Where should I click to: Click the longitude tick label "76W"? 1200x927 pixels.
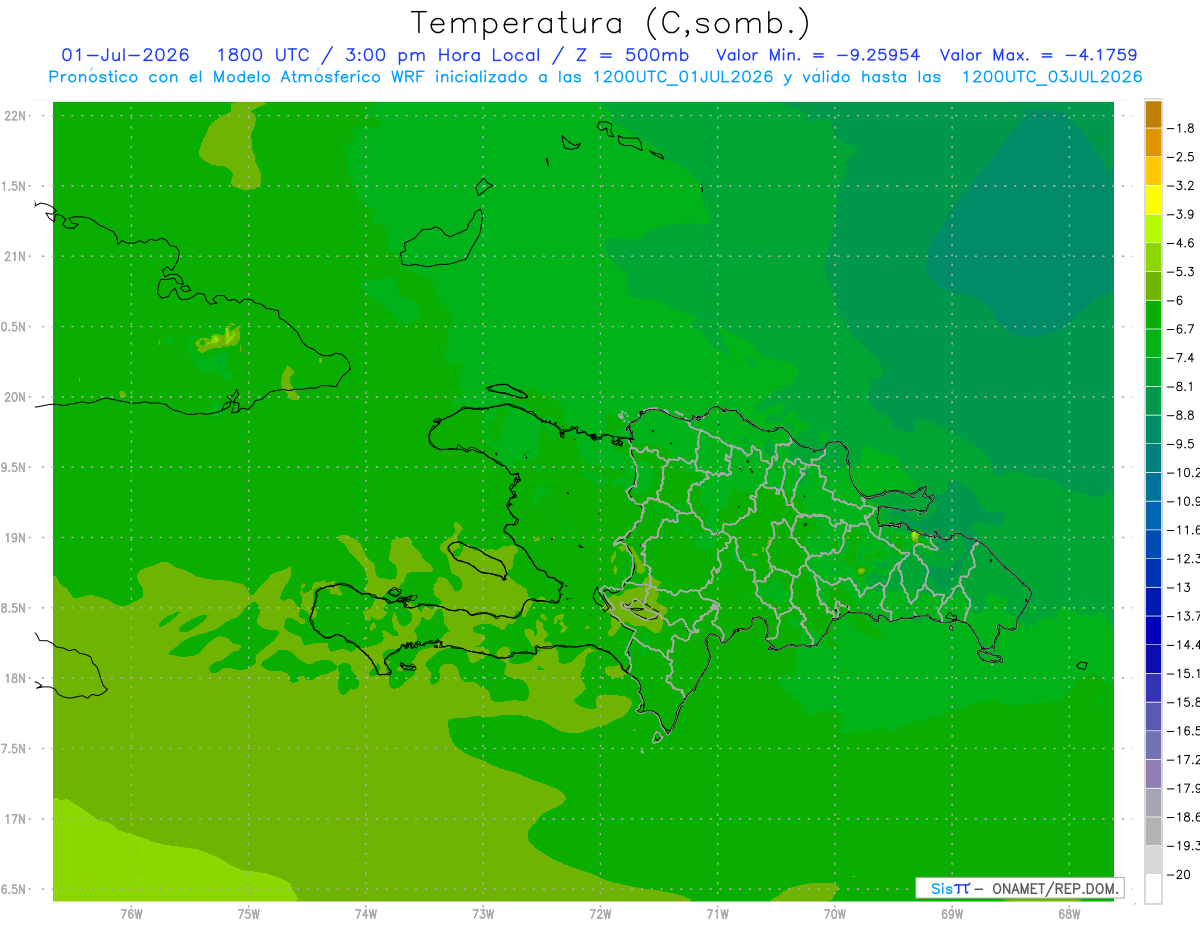(x=131, y=913)
